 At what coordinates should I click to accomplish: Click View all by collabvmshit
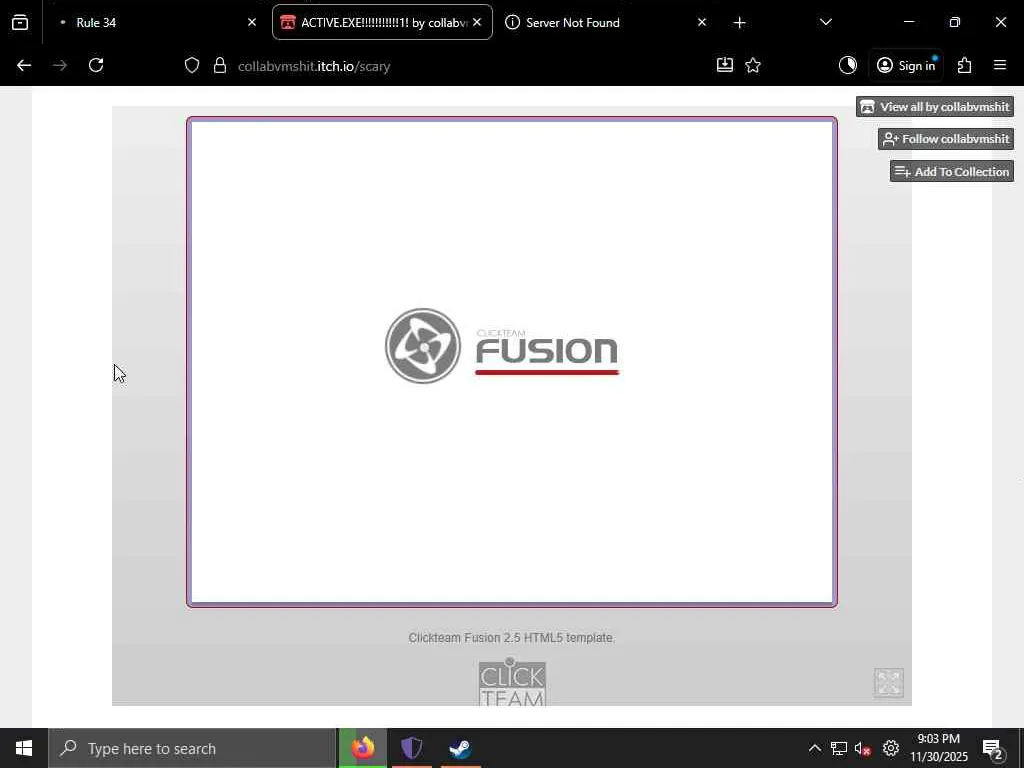pyautogui.click(x=935, y=106)
